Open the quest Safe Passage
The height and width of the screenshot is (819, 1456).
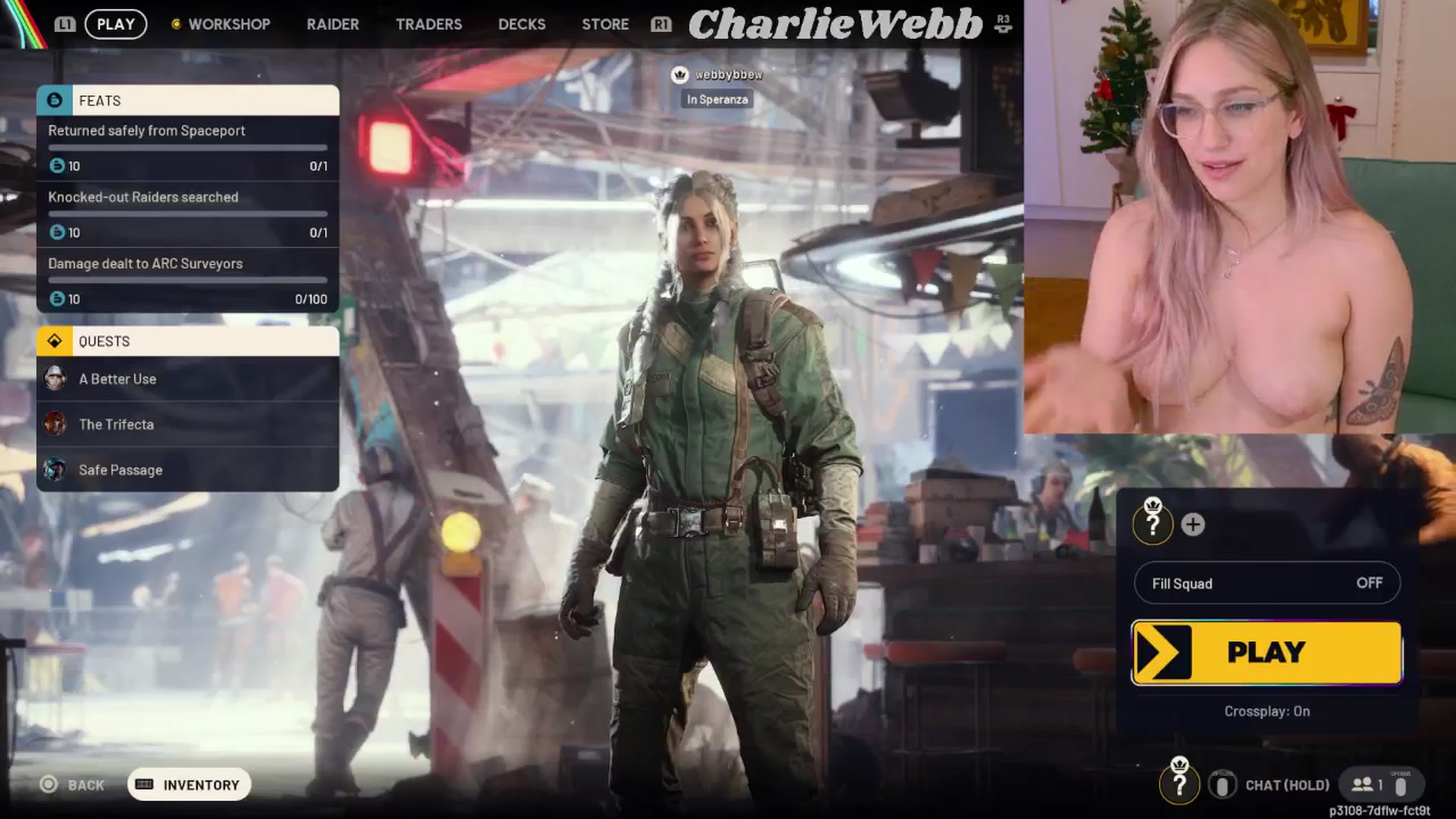tap(188, 469)
